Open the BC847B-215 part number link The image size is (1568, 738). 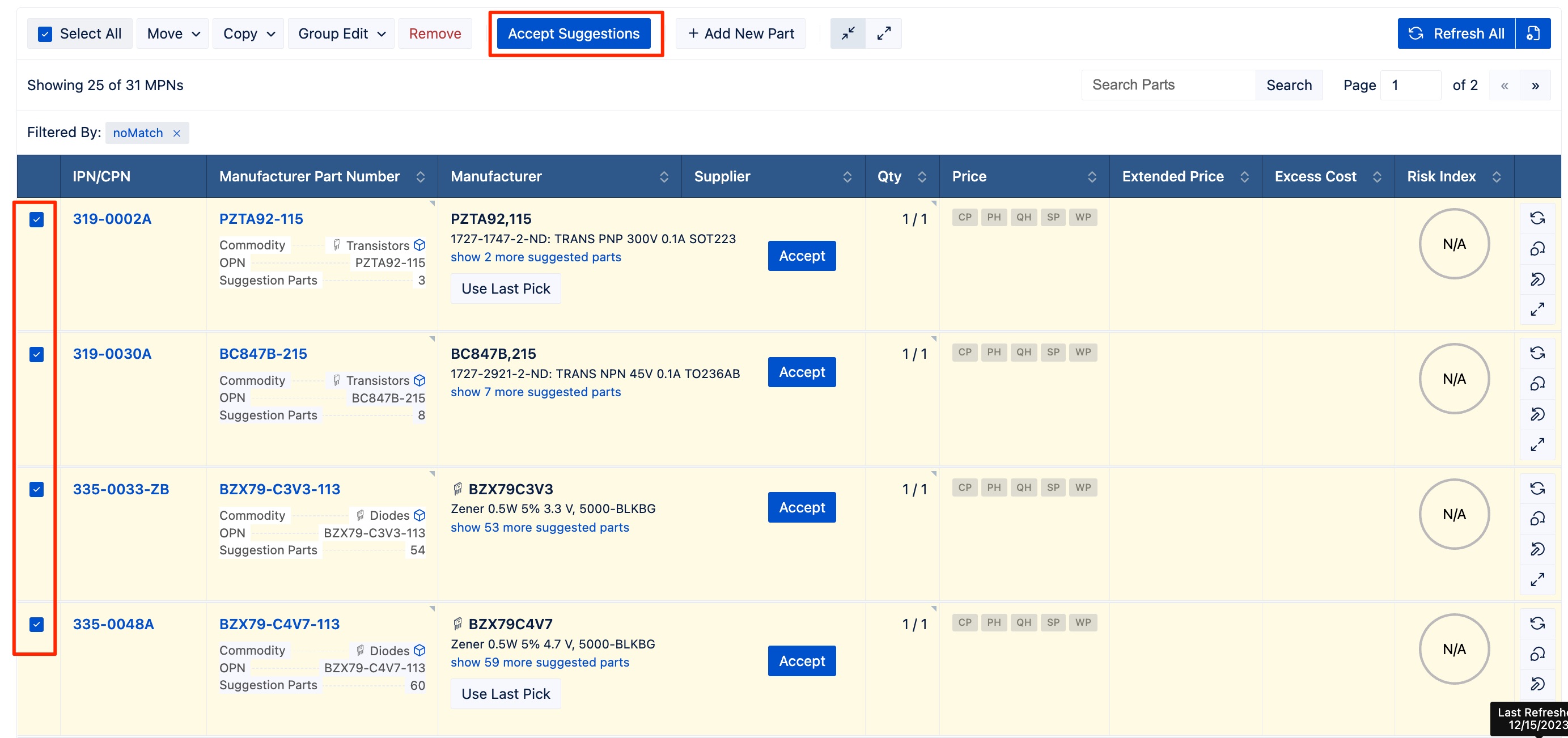pyautogui.click(x=263, y=354)
